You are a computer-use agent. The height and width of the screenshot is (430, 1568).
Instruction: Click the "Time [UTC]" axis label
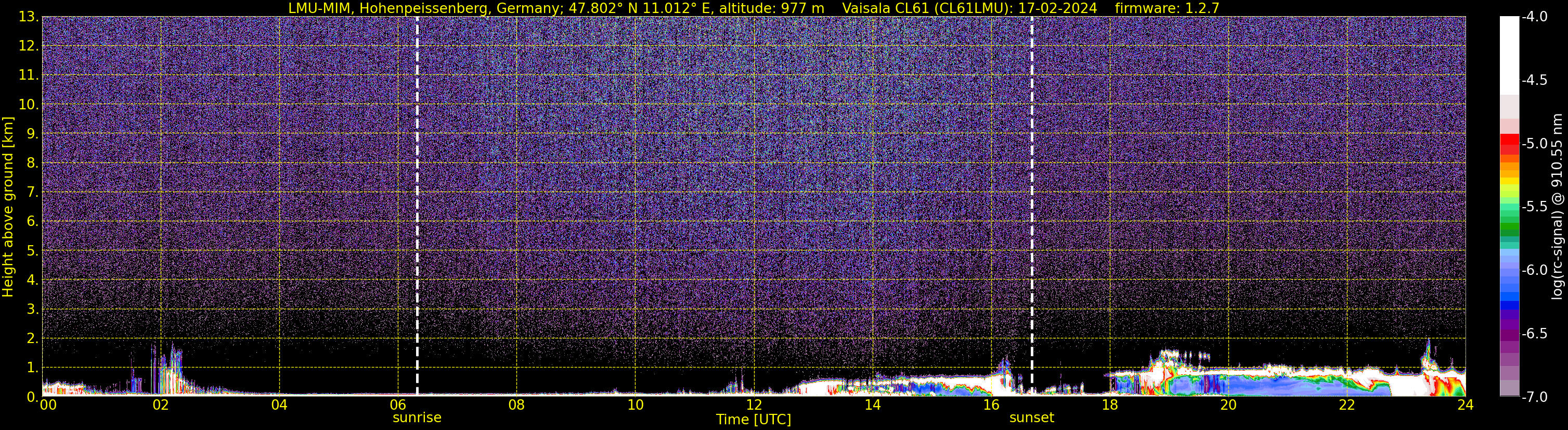(754, 420)
